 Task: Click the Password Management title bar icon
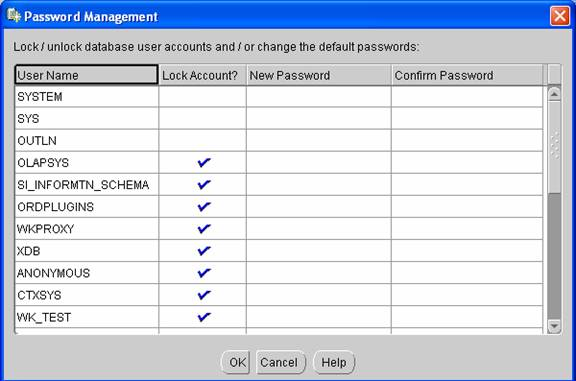(x=14, y=16)
